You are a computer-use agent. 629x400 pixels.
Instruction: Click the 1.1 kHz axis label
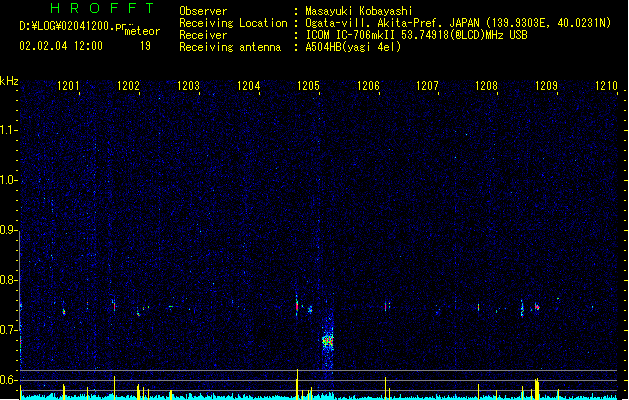[8, 130]
